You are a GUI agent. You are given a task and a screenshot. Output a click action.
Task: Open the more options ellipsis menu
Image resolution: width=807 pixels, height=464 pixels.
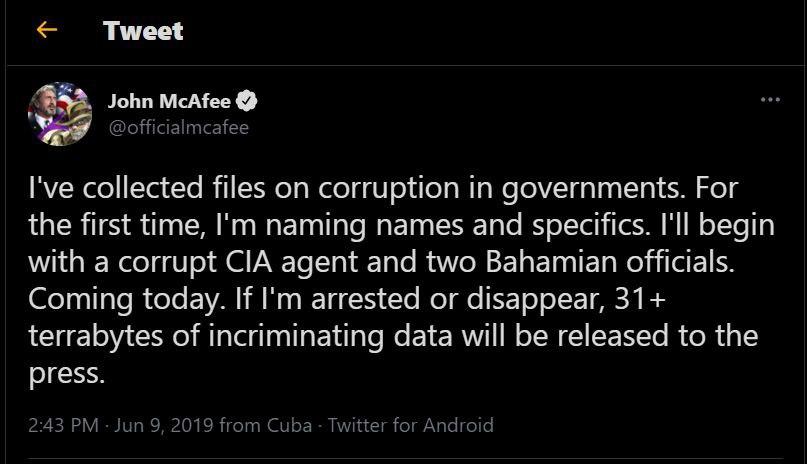pyautogui.click(x=770, y=100)
